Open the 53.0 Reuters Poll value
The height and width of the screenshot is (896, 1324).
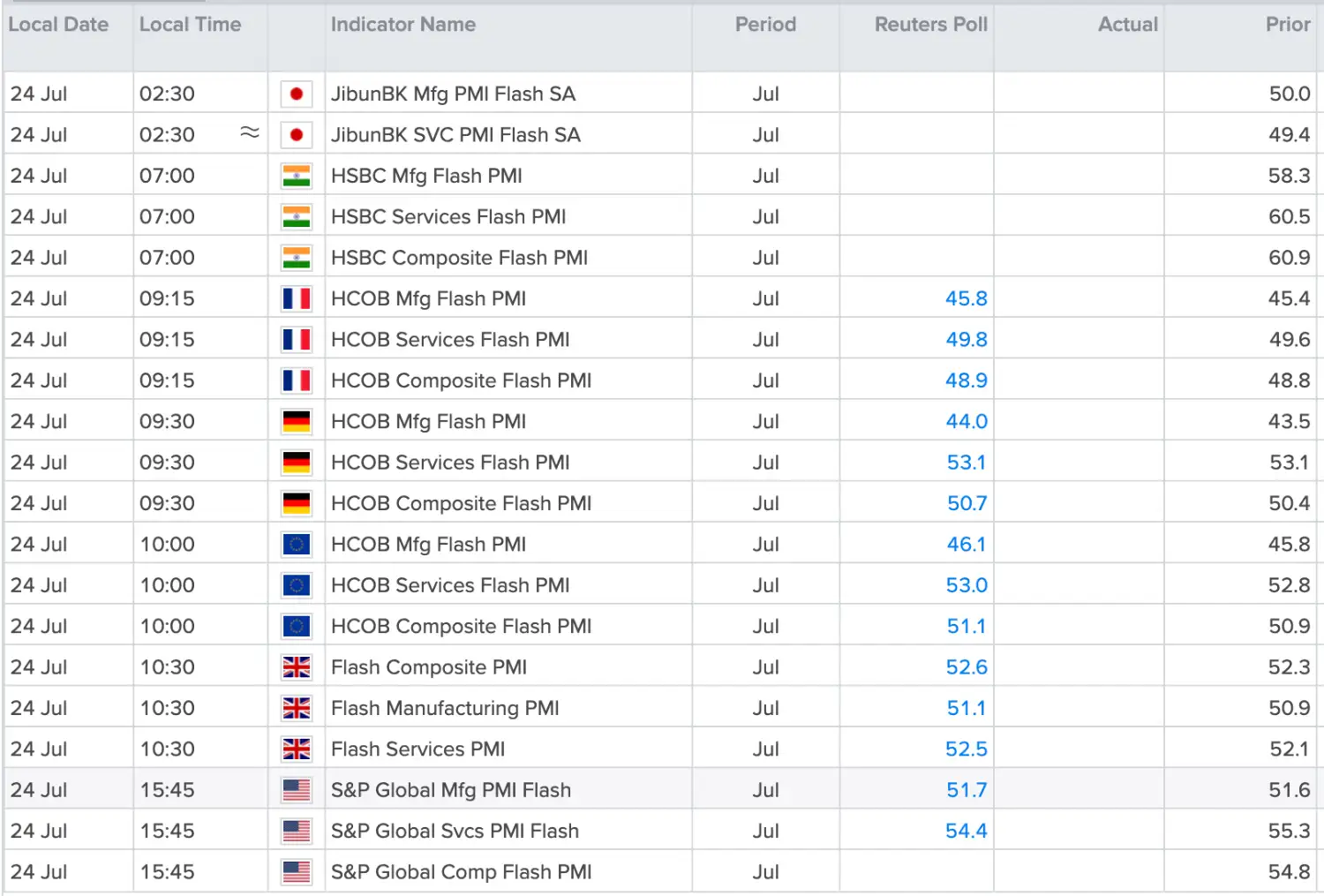tap(967, 585)
